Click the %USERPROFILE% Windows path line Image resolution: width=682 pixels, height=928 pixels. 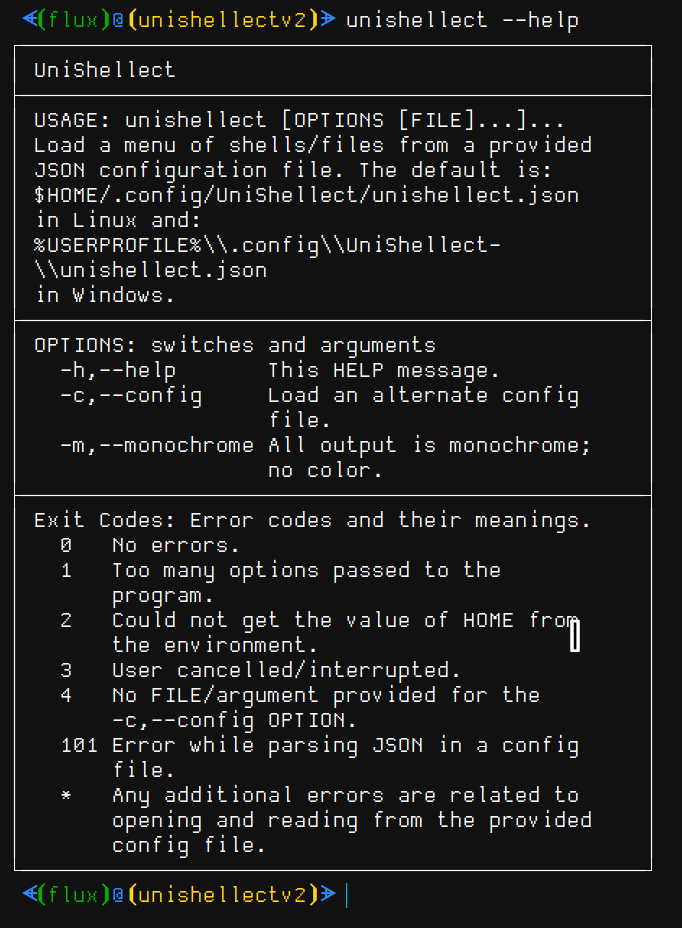coord(268,245)
